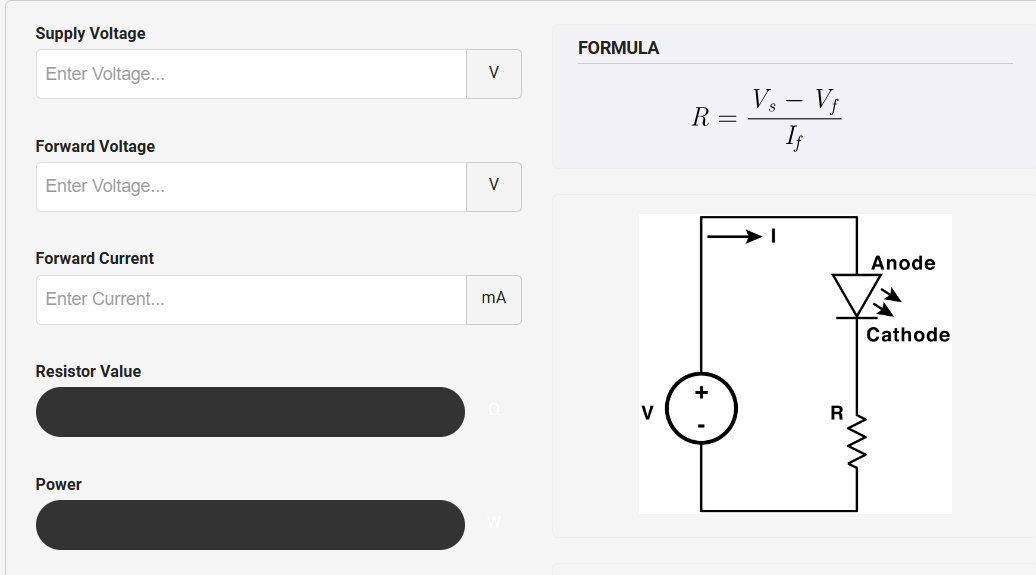The image size is (1036, 575).
Task: Click the resistor zigzag symbol
Action: point(857,441)
